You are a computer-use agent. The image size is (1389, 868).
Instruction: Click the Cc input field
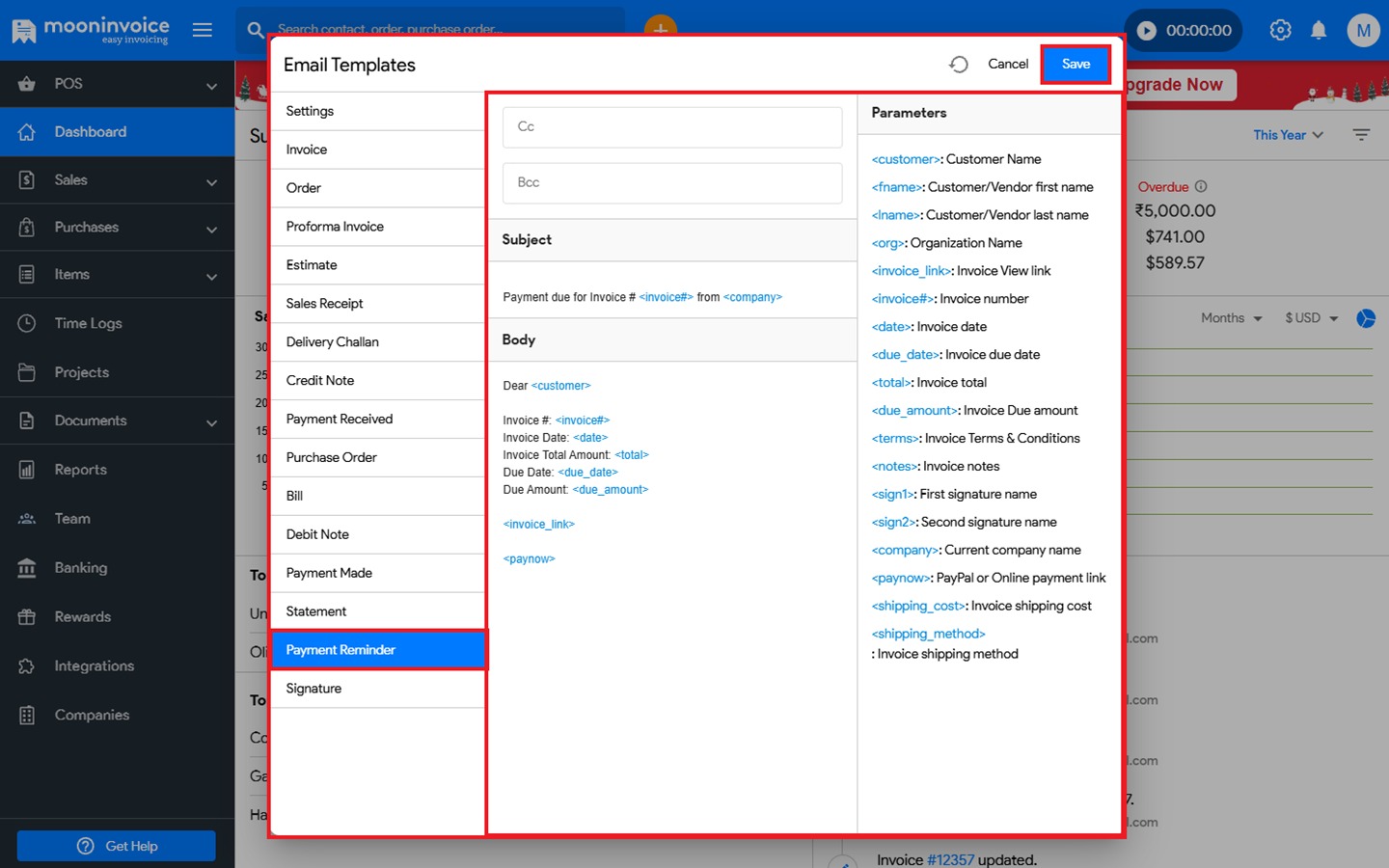(x=672, y=127)
